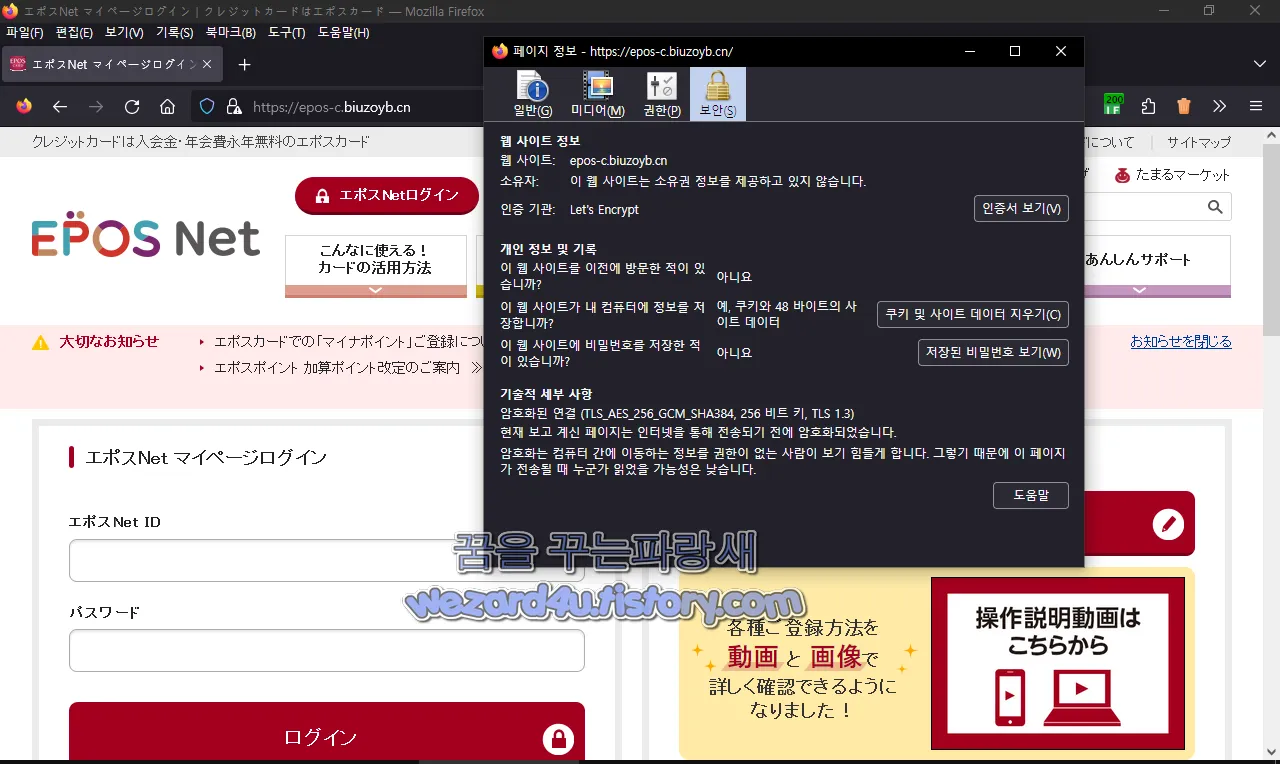Go to the Firefox home page
Screen dimensions: 1280x764
[168, 107]
